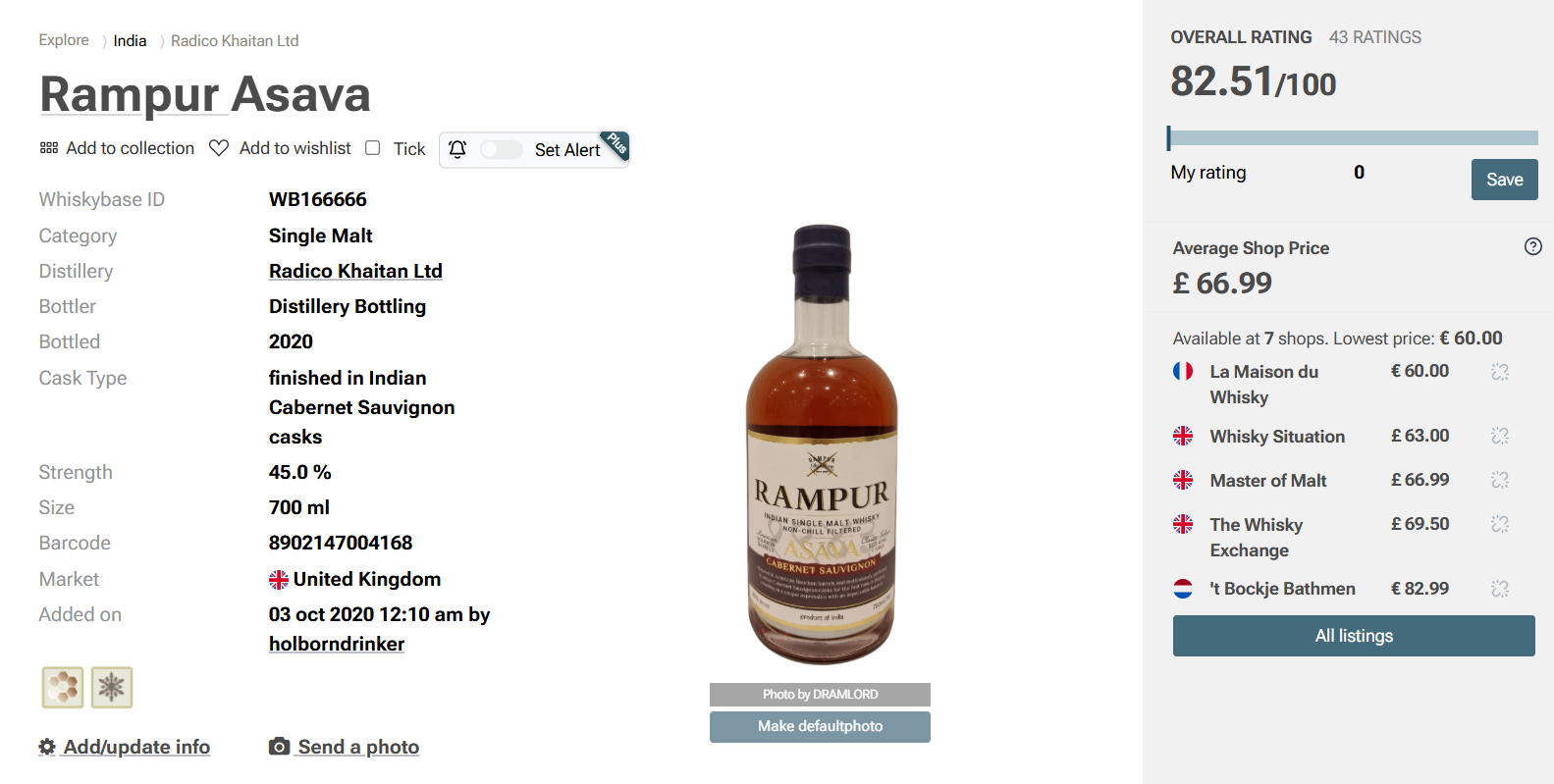Open the holborndrinker user profile link

click(x=337, y=644)
